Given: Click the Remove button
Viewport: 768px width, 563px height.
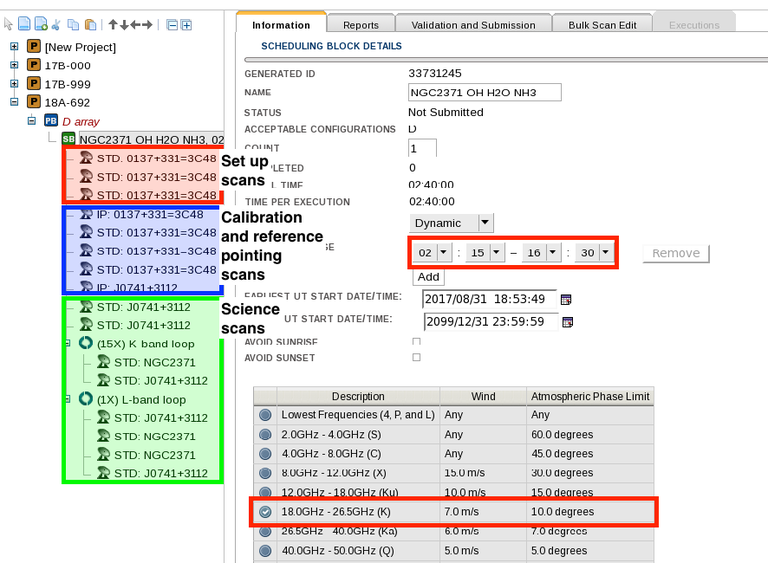Looking at the screenshot, I should [x=676, y=253].
